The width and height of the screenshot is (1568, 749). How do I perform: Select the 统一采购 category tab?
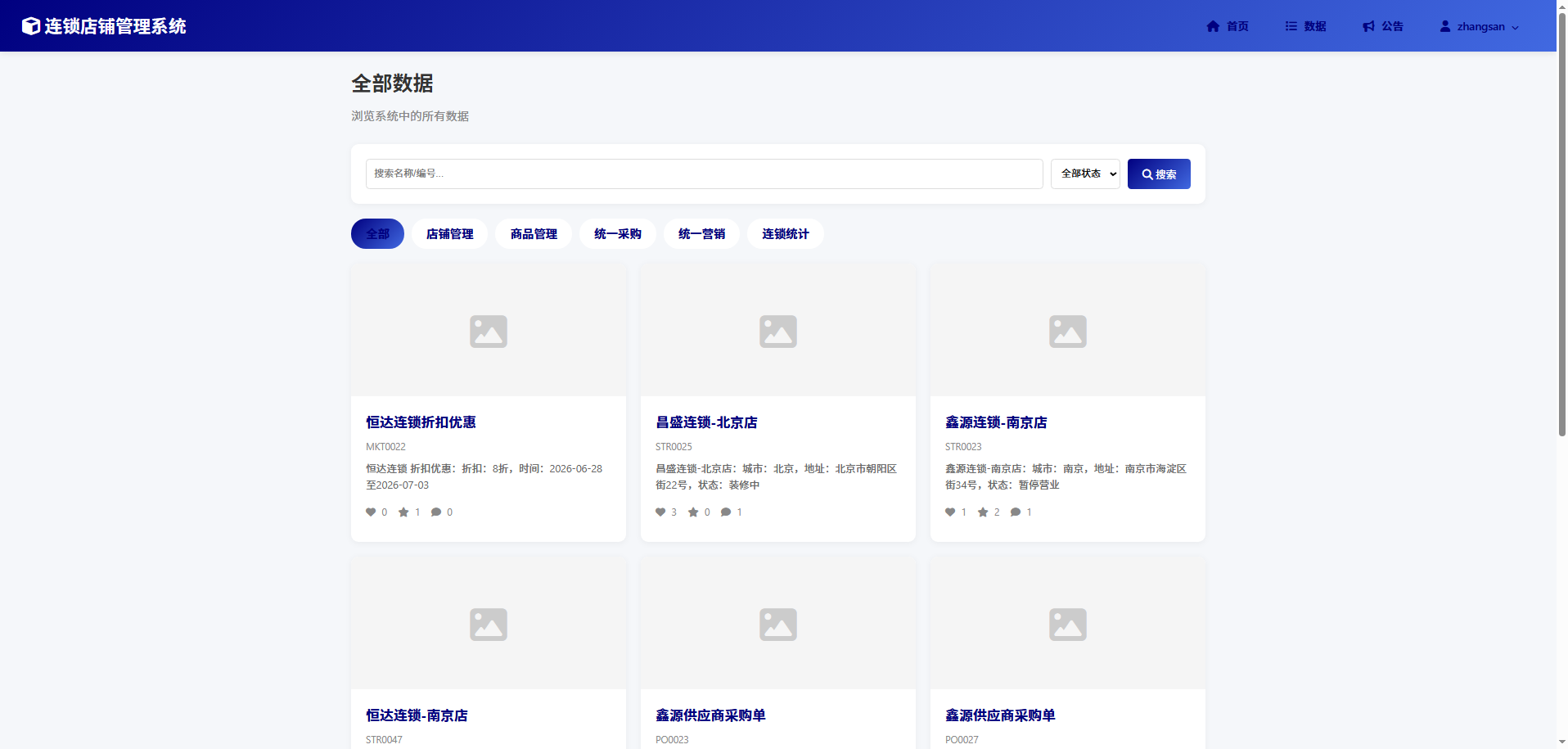coord(618,234)
